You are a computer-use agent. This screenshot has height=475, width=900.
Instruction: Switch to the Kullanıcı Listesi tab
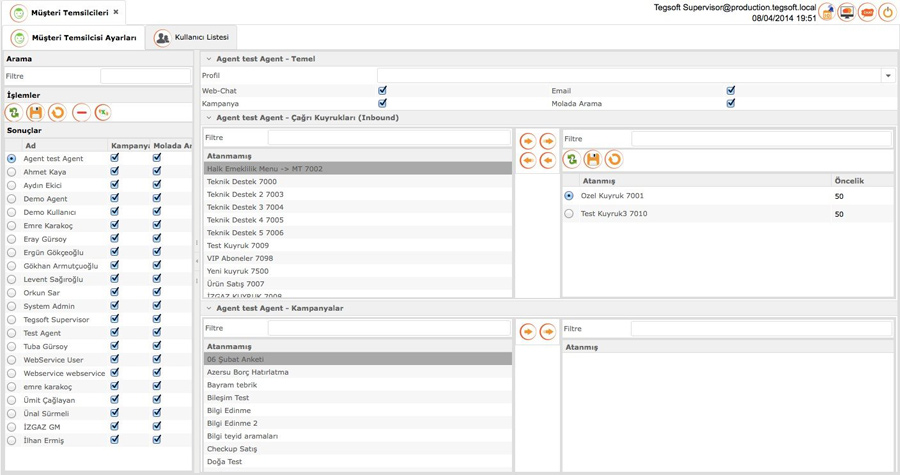191,37
